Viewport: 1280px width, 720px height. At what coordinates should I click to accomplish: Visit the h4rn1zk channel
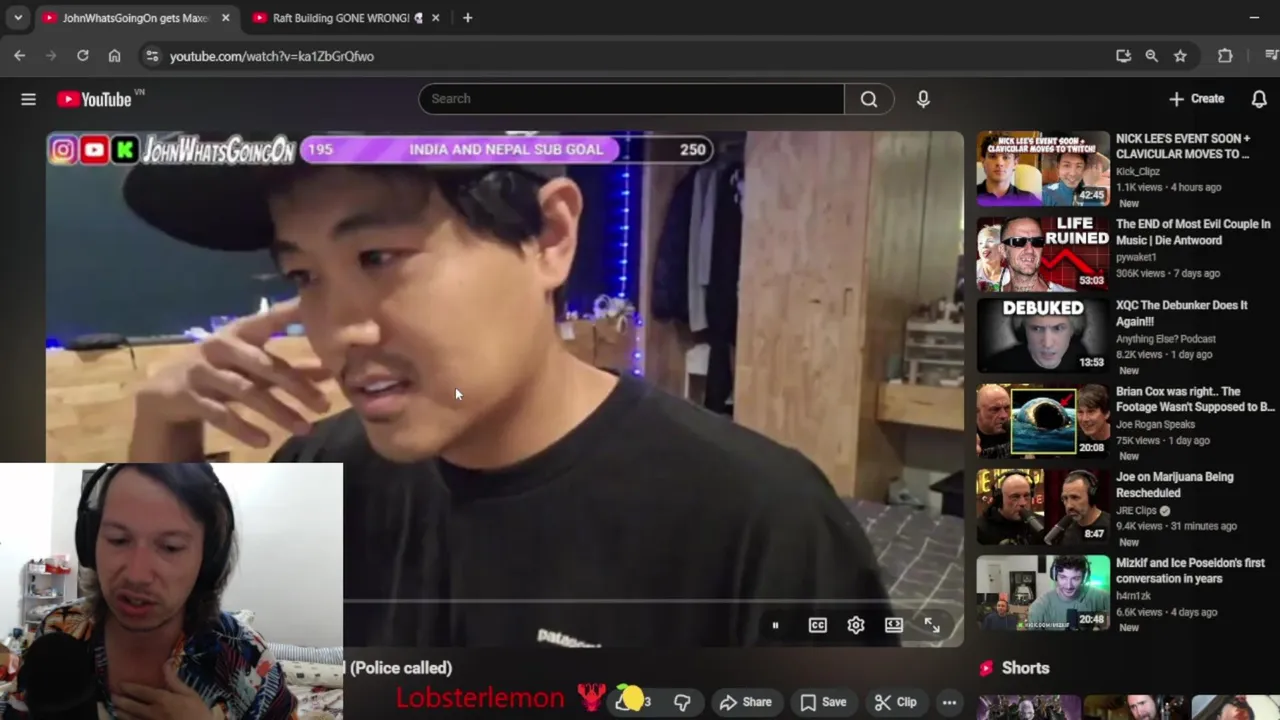coord(1132,597)
